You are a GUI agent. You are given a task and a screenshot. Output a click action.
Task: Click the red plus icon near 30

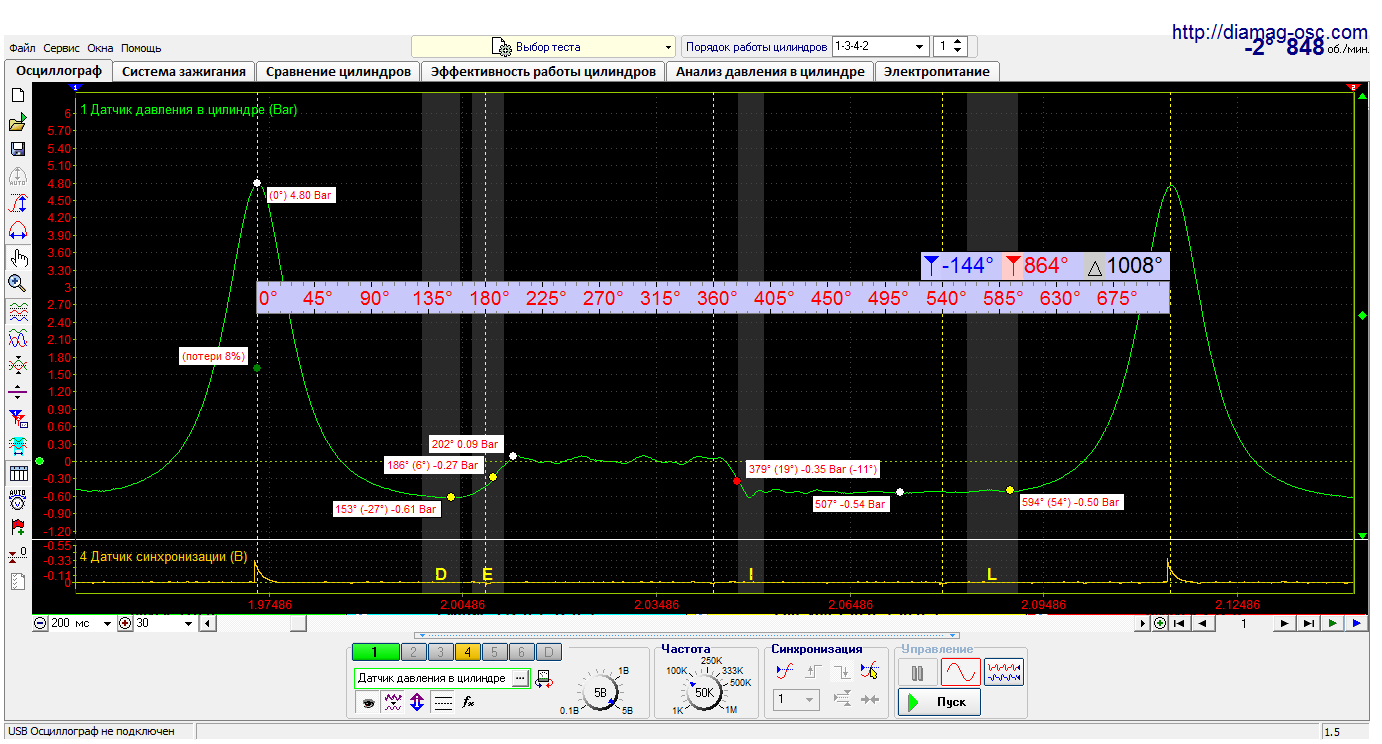125,623
